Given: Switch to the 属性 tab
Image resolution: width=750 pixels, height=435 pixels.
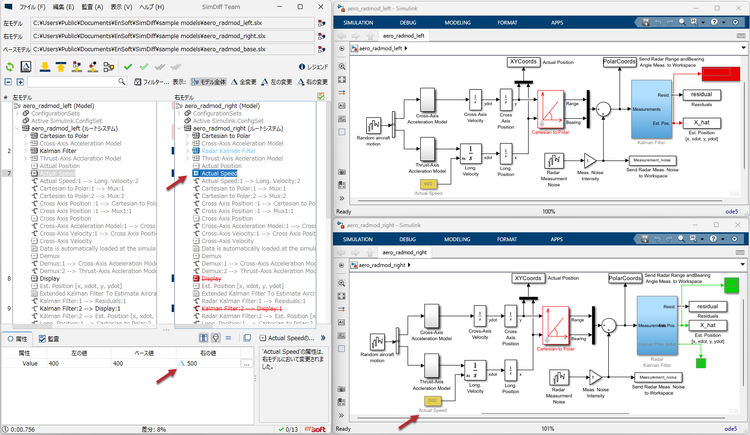Looking at the screenshot, I should [17, 339].
